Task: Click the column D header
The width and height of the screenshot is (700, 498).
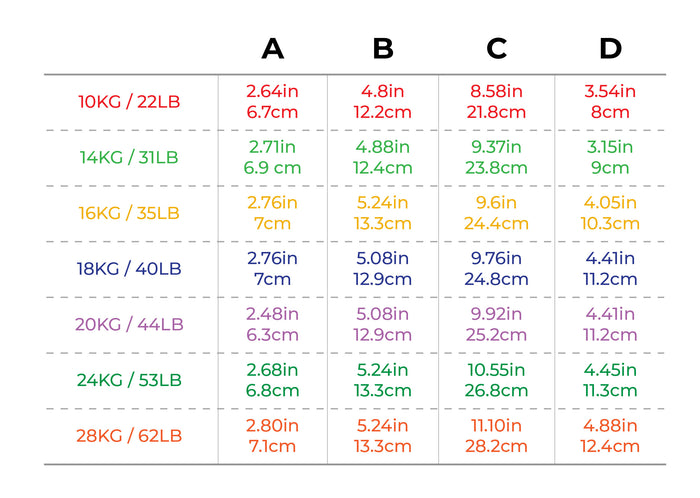Action: pos(610,48)
